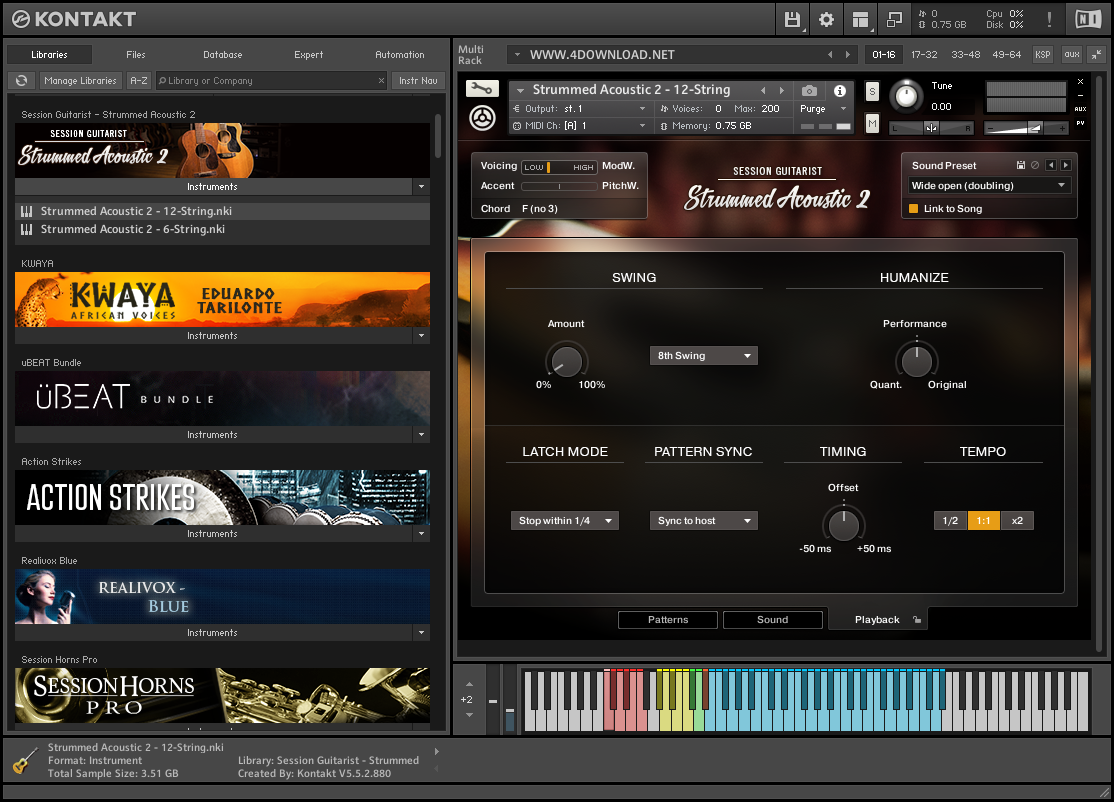This screenshot has height=802, width=1114.
Task: Click the Action Strikes Instruments bar
Action: click(x=213, y=533)
